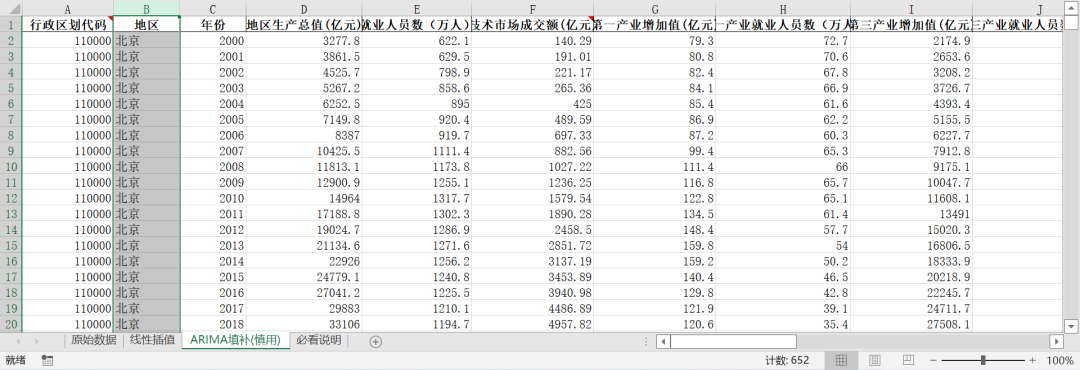Click the zoom out minus button
This screenshot has height=370, width=1080.
pos(933,360)
